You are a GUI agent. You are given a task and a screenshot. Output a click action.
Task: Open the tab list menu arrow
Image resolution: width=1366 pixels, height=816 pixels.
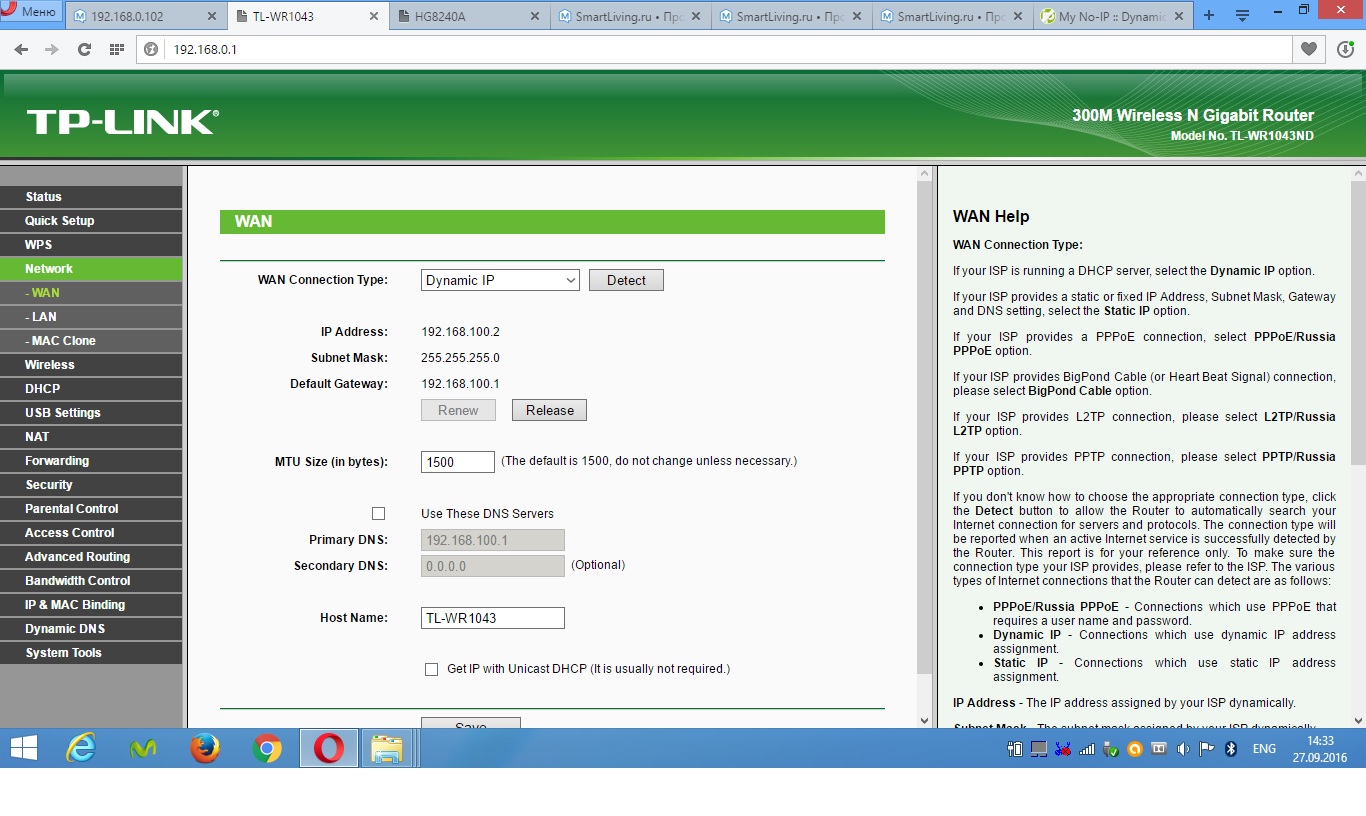tap(1242, 16)
